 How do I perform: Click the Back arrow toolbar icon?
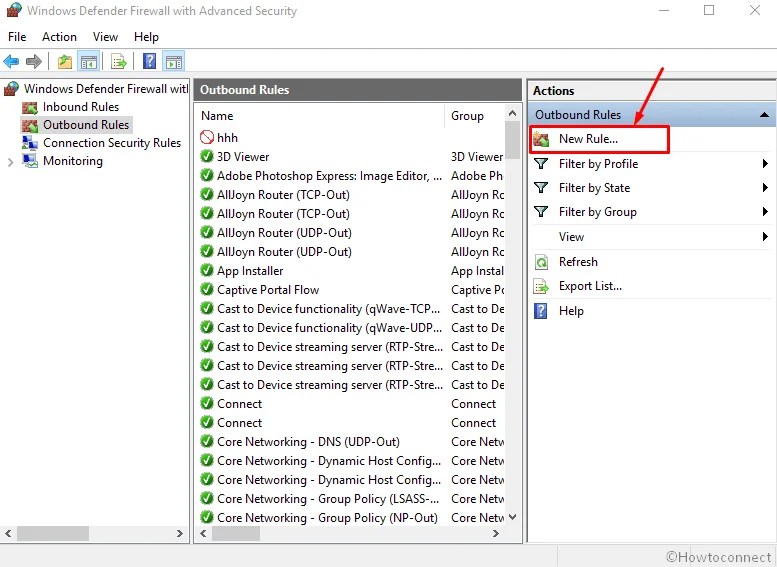(11, 61)
